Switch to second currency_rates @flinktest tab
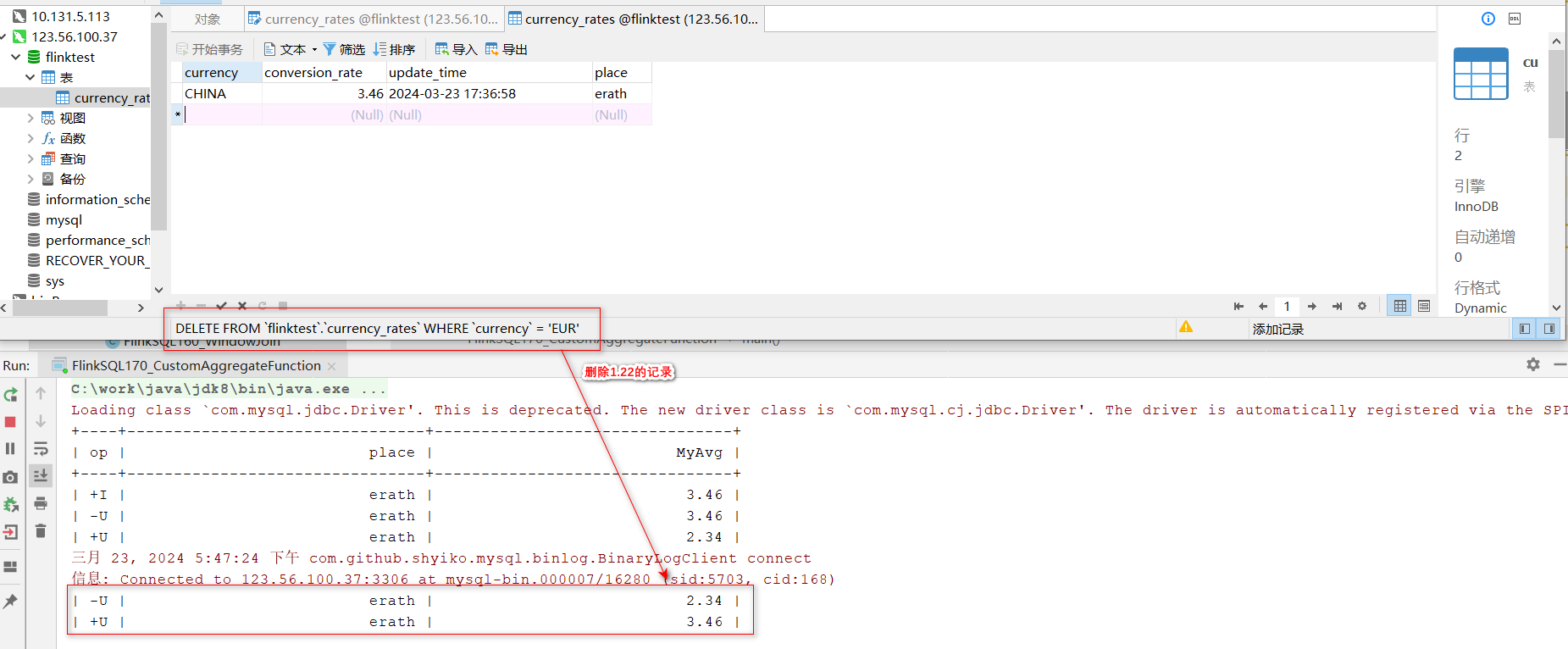Screen dimensions: 1568x649 tap(634, 19)
